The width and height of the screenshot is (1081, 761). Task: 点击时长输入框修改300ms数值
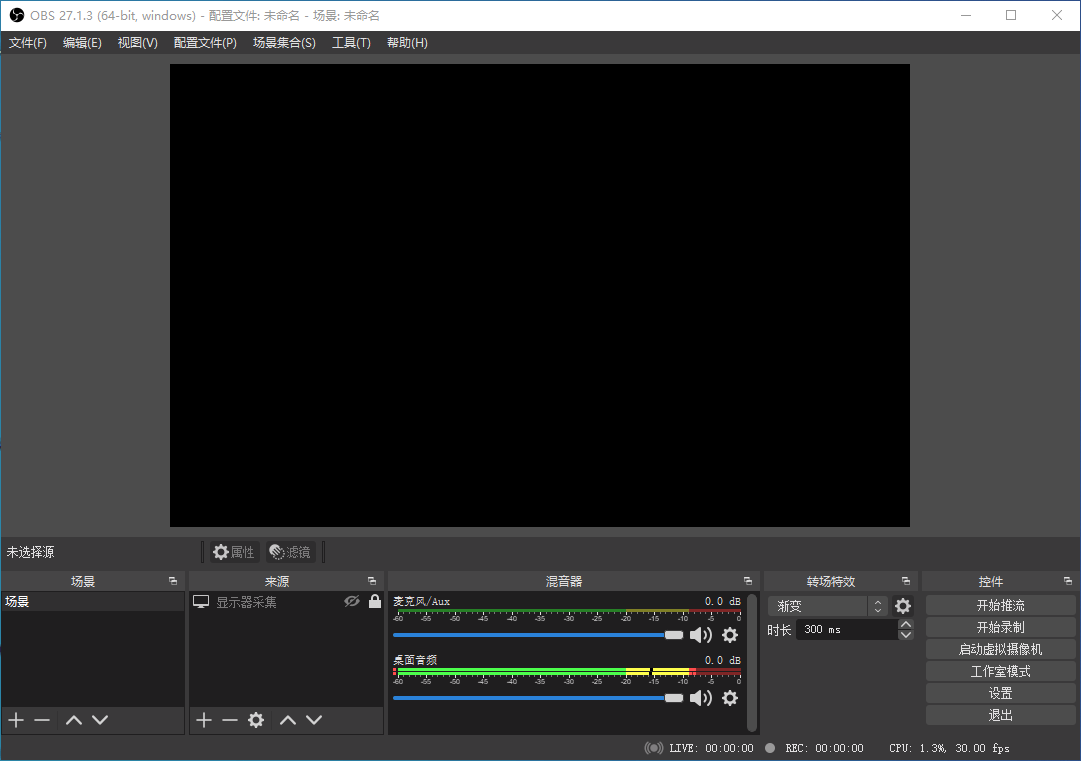(x=845, y=629)
